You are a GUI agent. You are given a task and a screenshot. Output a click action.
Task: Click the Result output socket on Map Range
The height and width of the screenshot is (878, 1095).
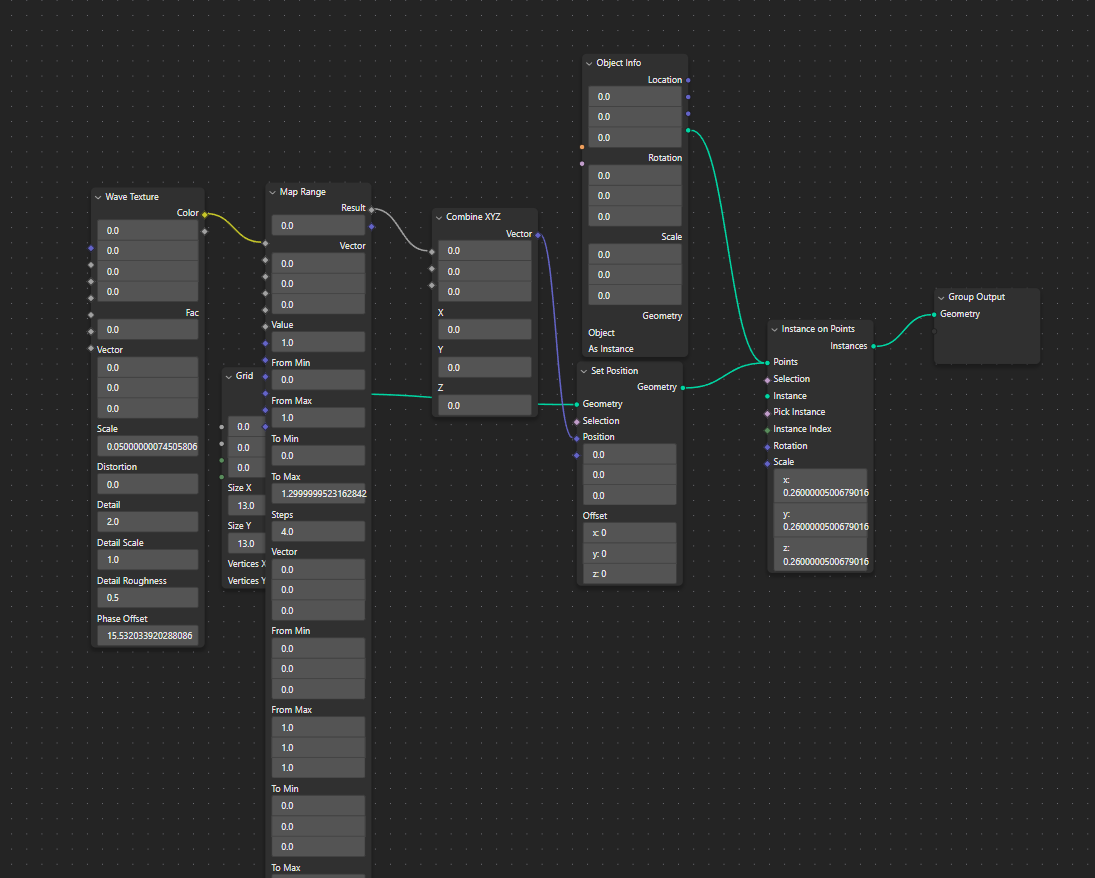pos(372,208)
